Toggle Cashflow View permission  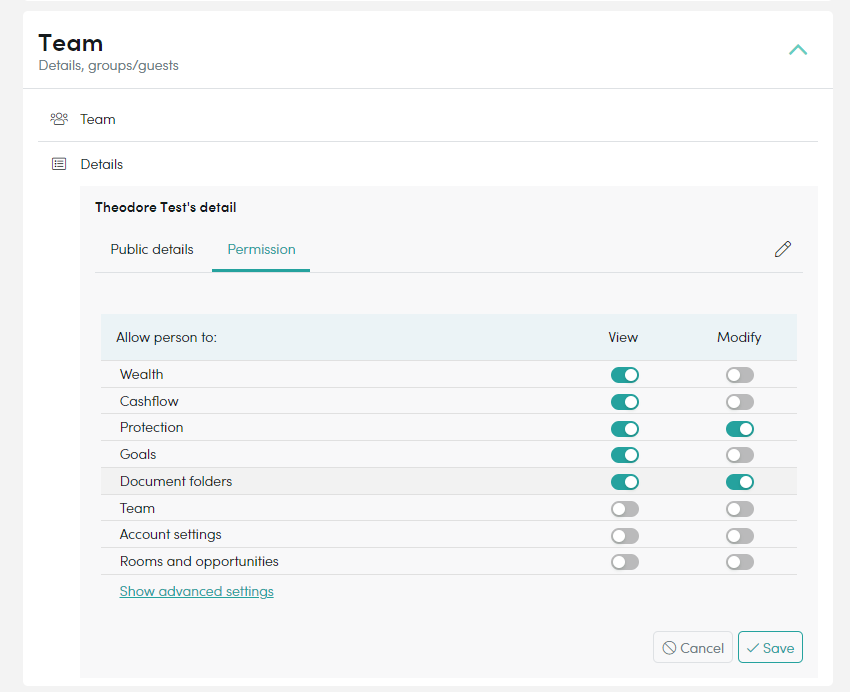[x=624, y=402]
